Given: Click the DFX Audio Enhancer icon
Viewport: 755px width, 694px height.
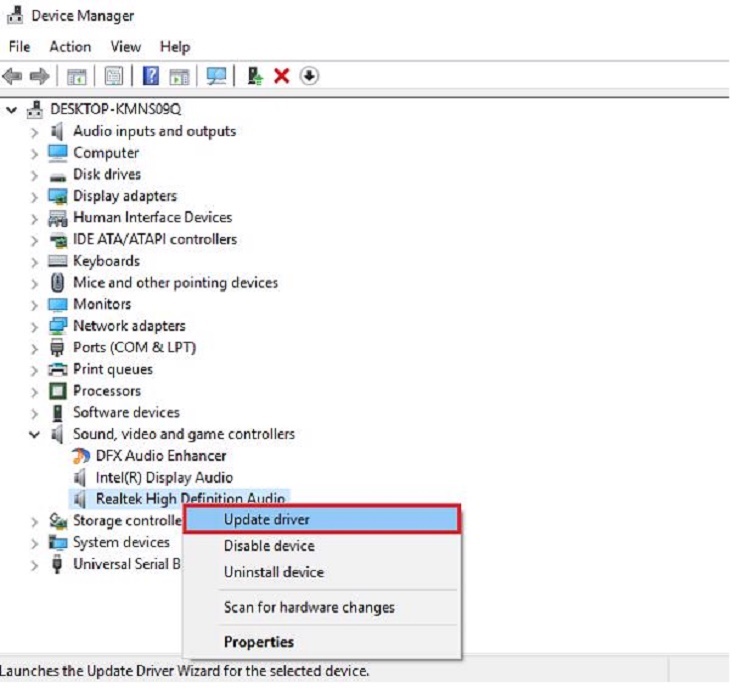Looking at the screenshot, I should 80,456.
